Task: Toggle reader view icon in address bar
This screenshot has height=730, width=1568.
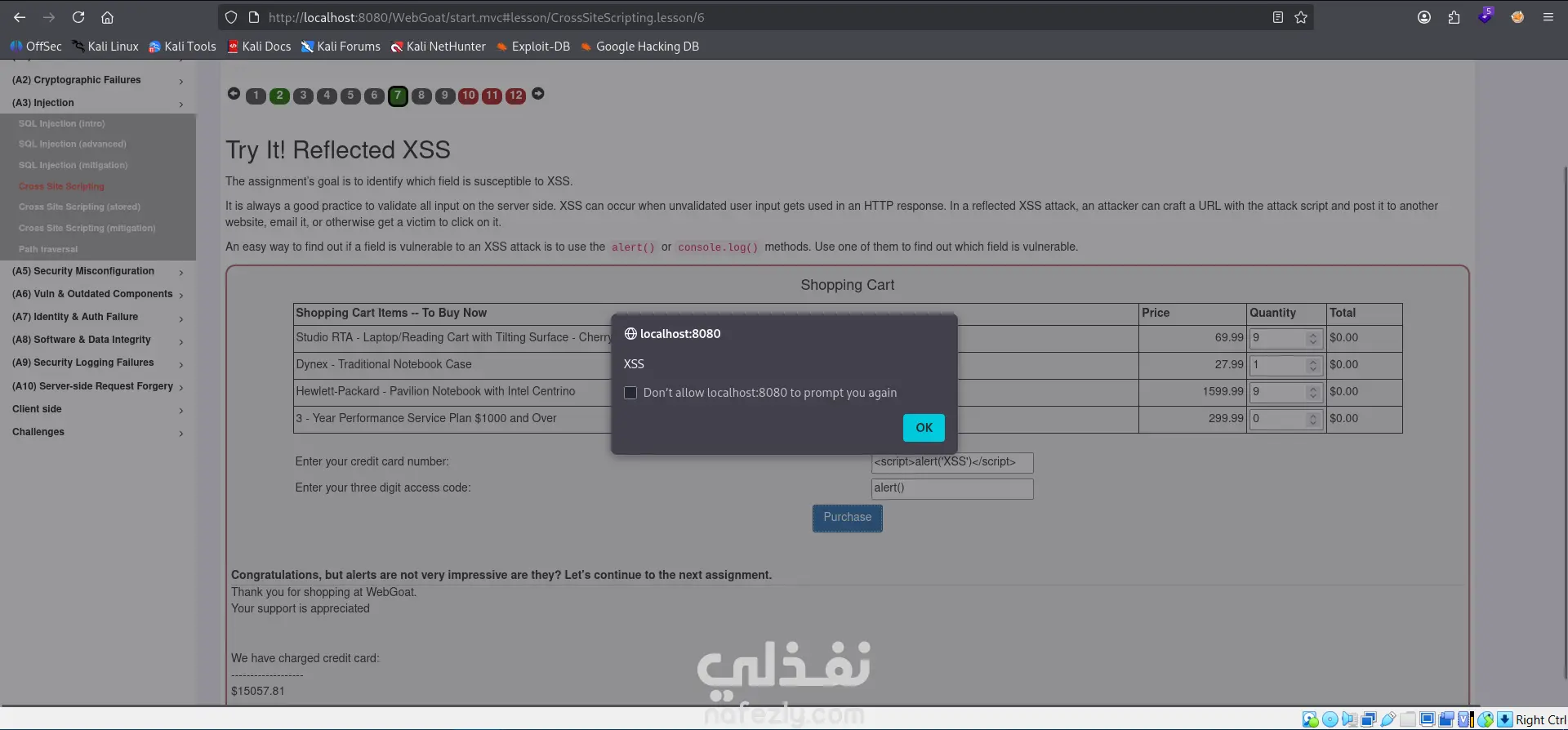Action: point(1278,17)
